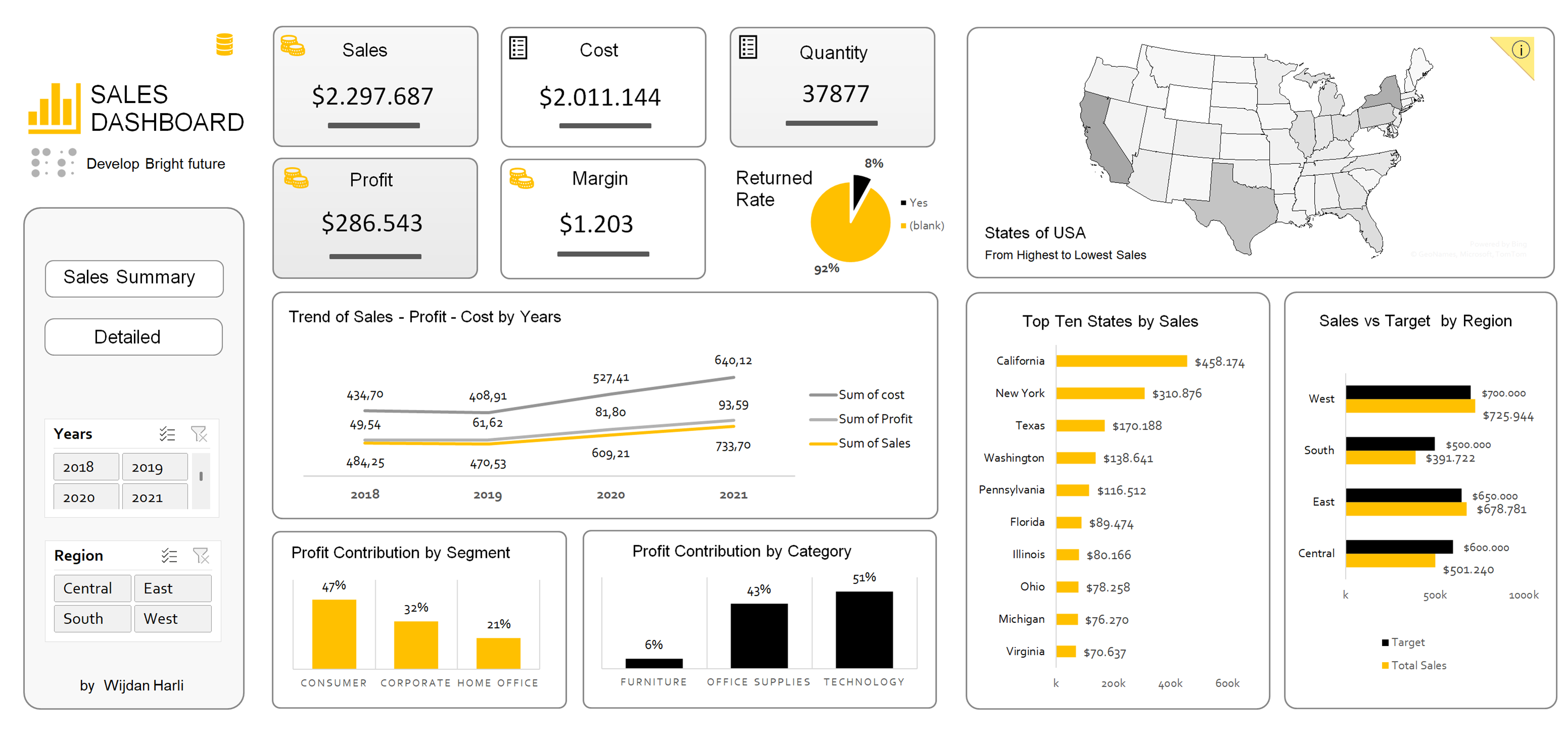This screenshot has width=1568, height=743.
Task: Open the Detailed view
Action: 133,337
